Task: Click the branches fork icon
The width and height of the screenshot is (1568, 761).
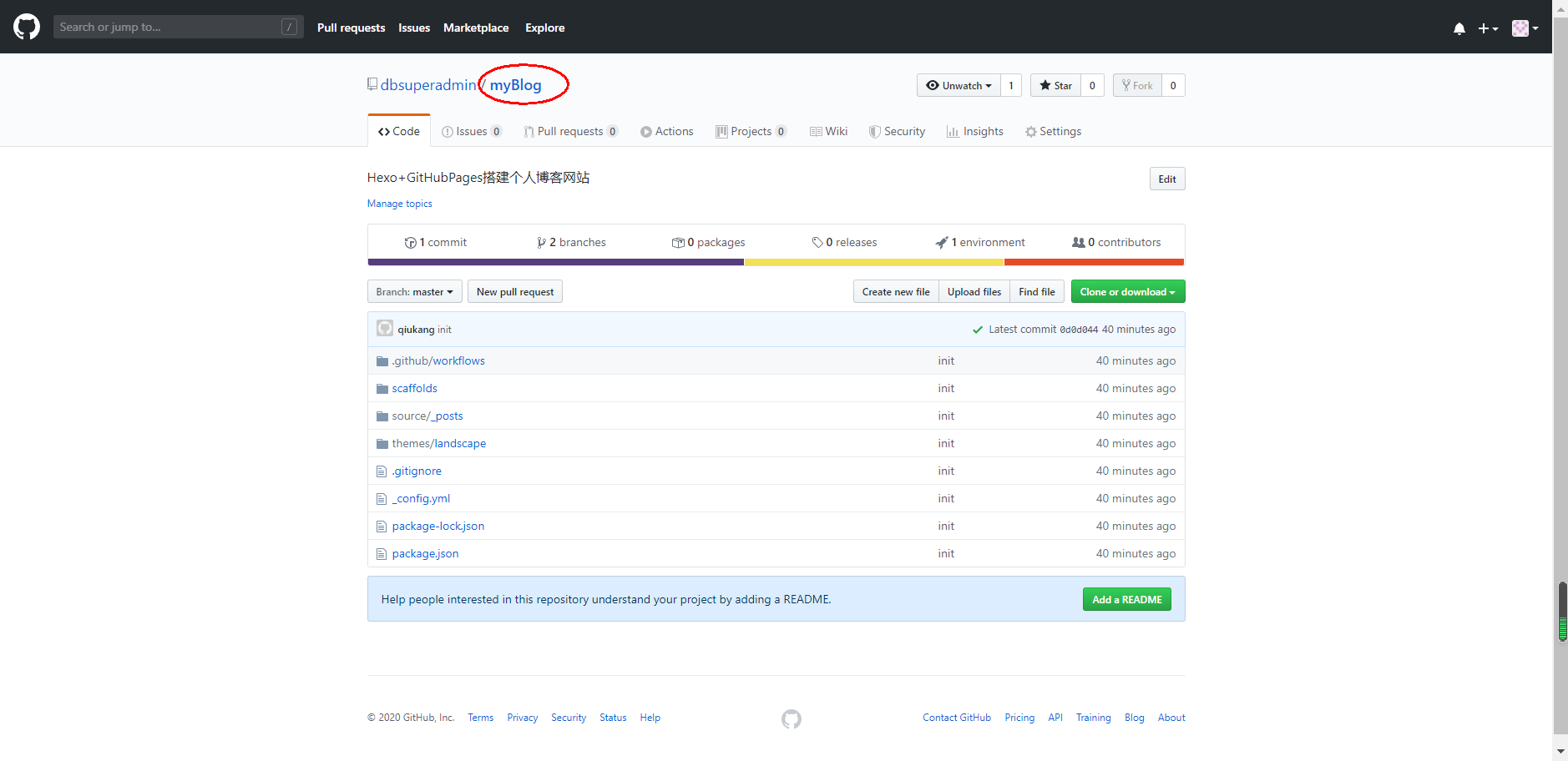Action: (541, 243)
